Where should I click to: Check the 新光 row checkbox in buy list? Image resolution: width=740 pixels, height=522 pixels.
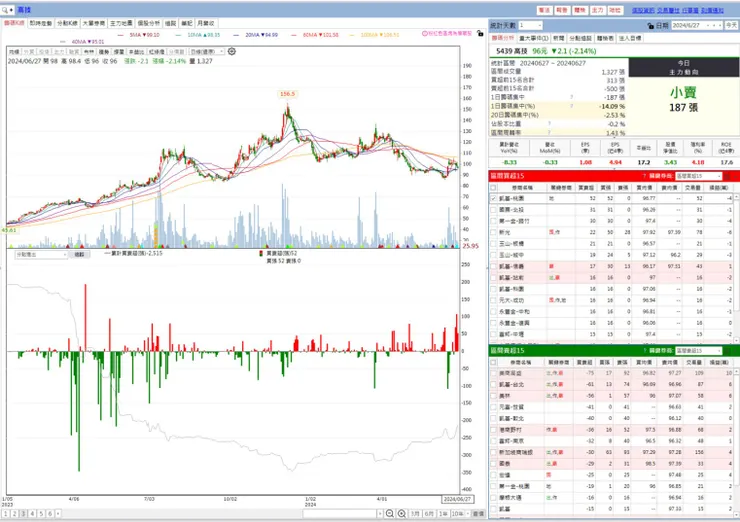pos(493,233)
